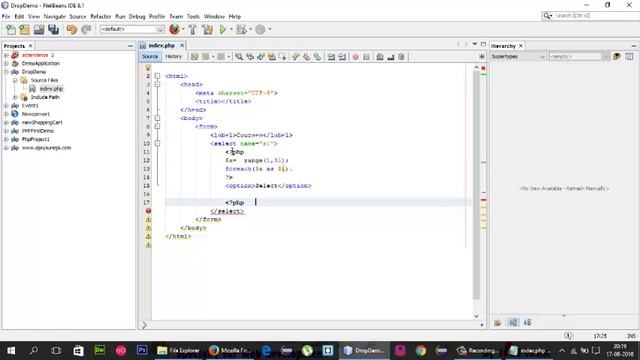Open the Window menu
Viewport: 640px width, 360px height.
click(214, 16)
